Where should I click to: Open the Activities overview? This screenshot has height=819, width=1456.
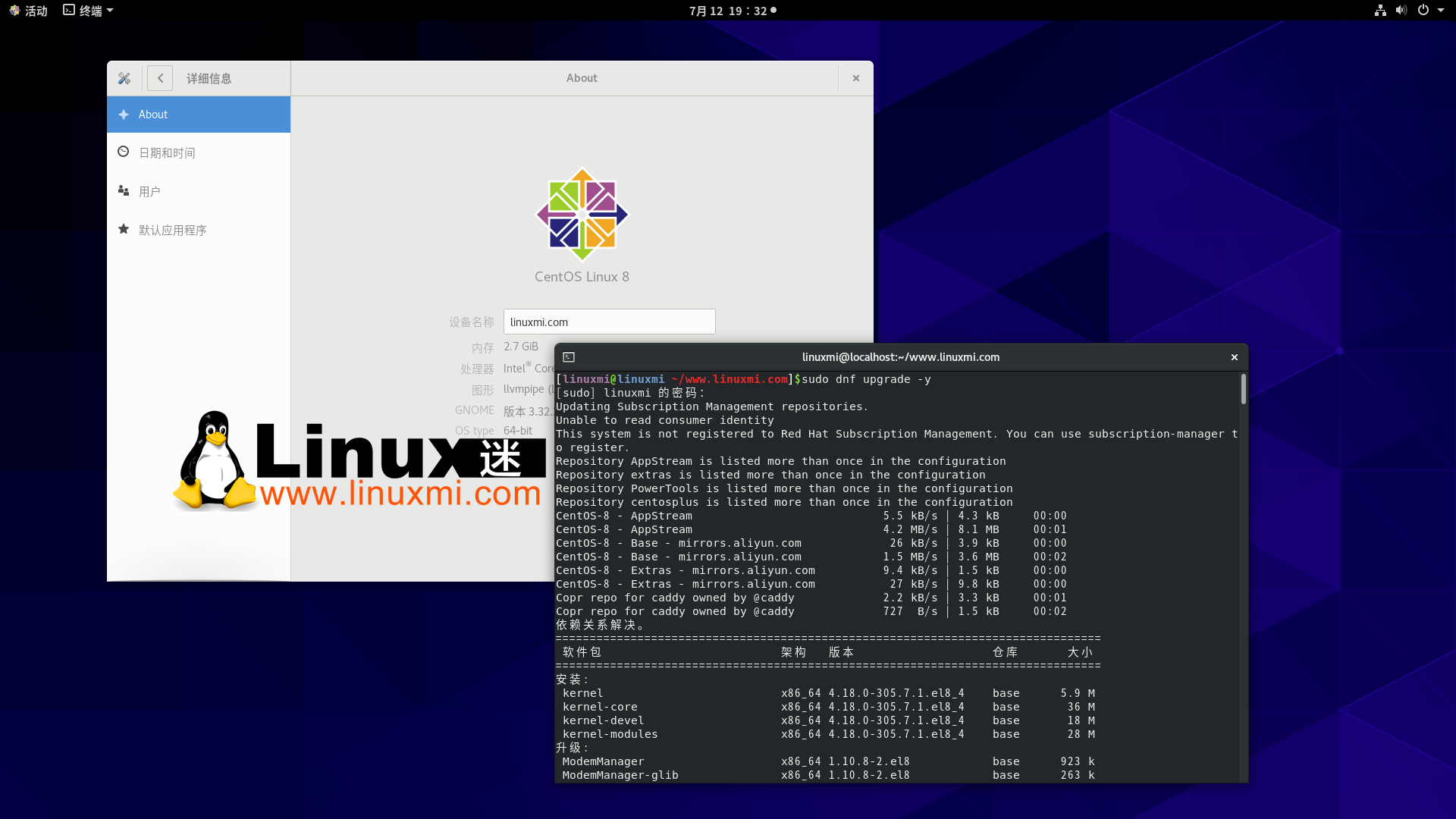coord(28,11)
